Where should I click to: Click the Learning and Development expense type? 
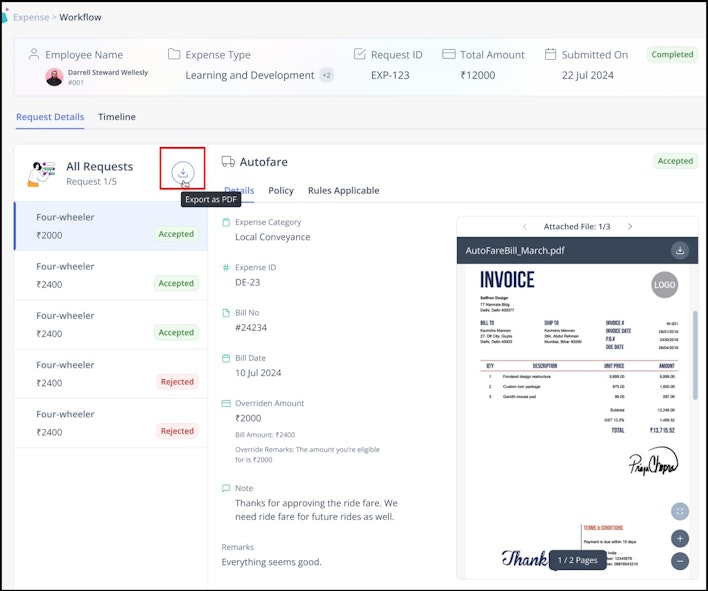pyautogui.click(x=250, y=75)
